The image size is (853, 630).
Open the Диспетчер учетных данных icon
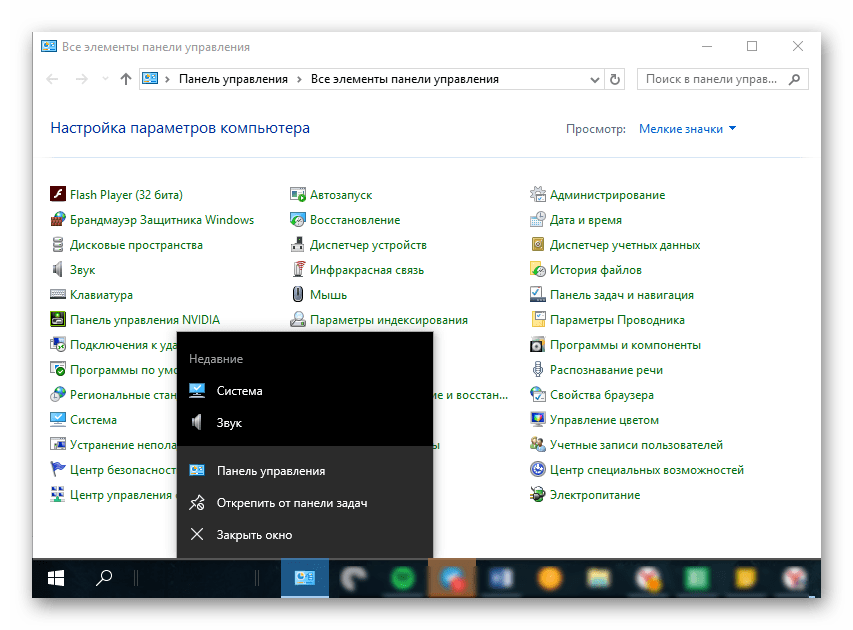tap(537, 244)
